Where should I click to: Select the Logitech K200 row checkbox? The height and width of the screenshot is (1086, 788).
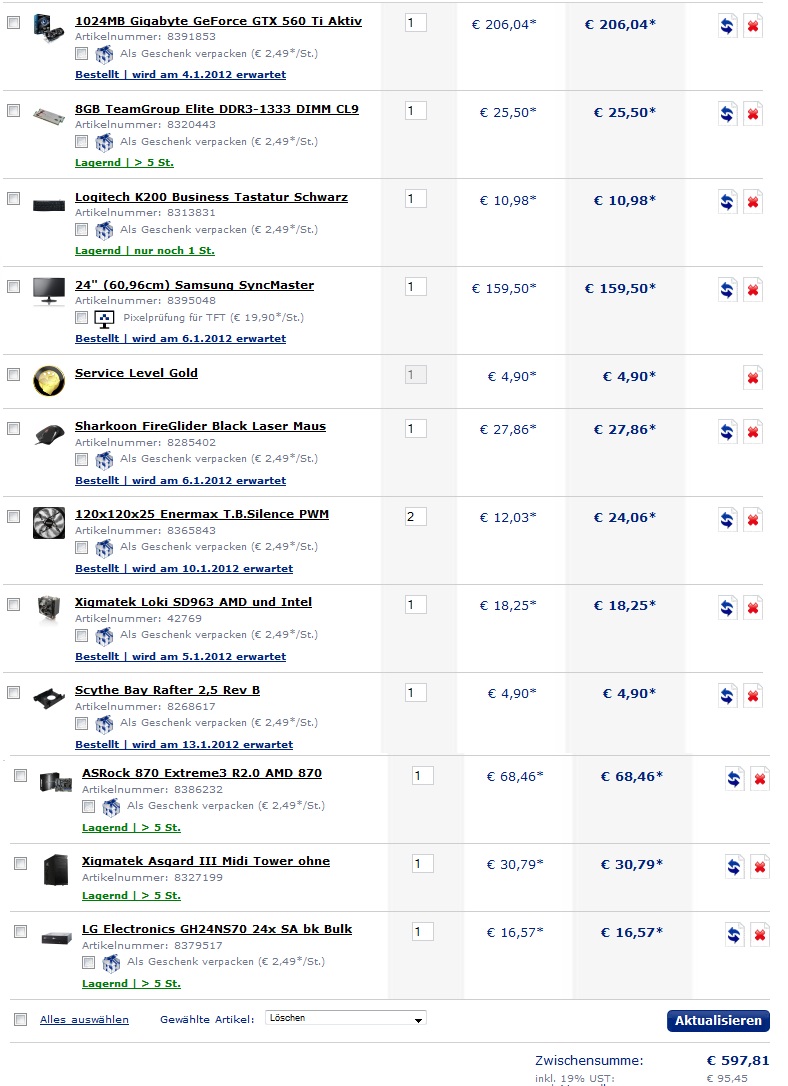tap(13, 198)
